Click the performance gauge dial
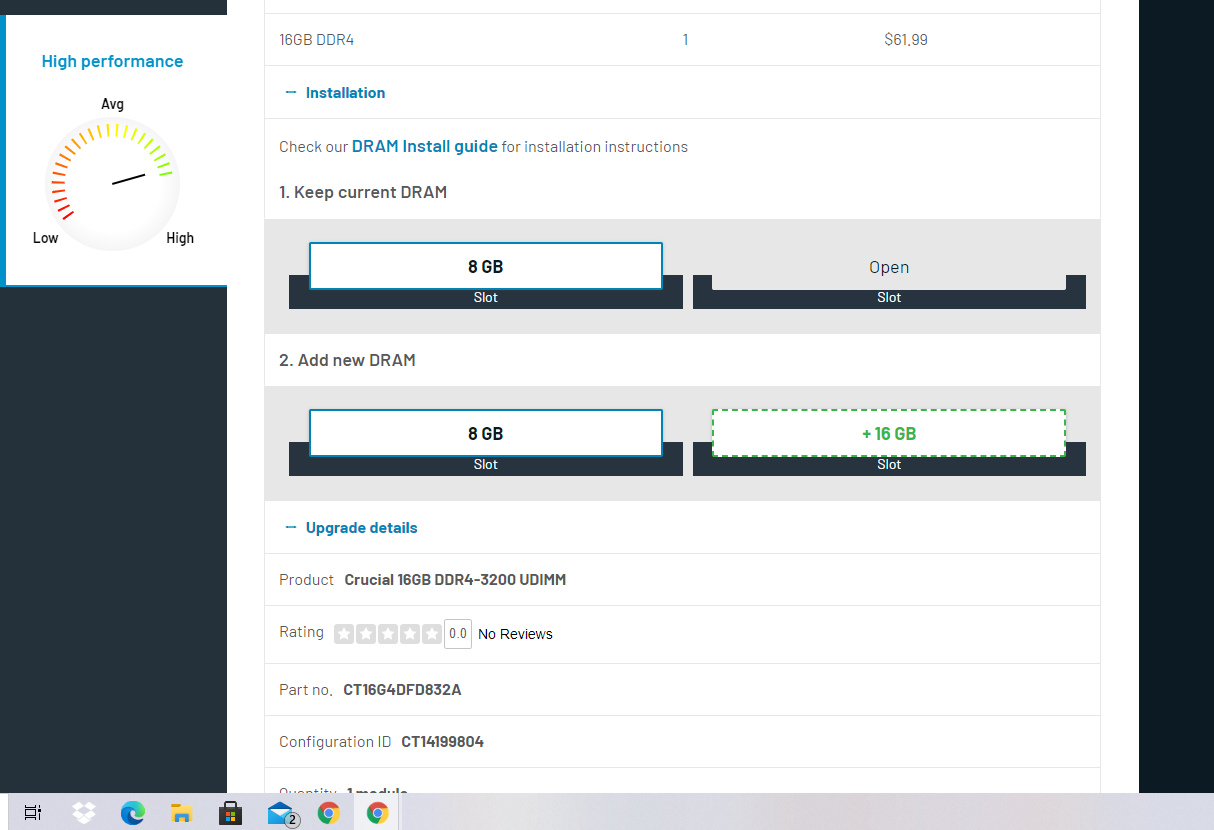 pos(113,184)
